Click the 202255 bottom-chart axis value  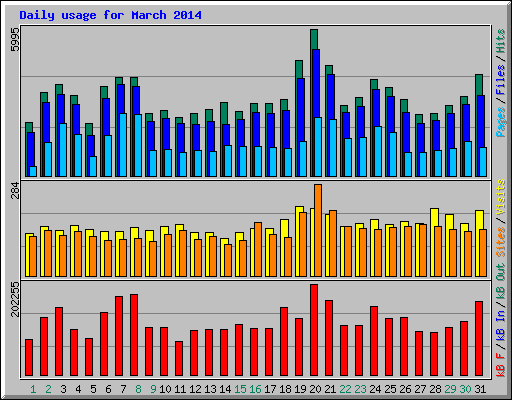[15, 299]
